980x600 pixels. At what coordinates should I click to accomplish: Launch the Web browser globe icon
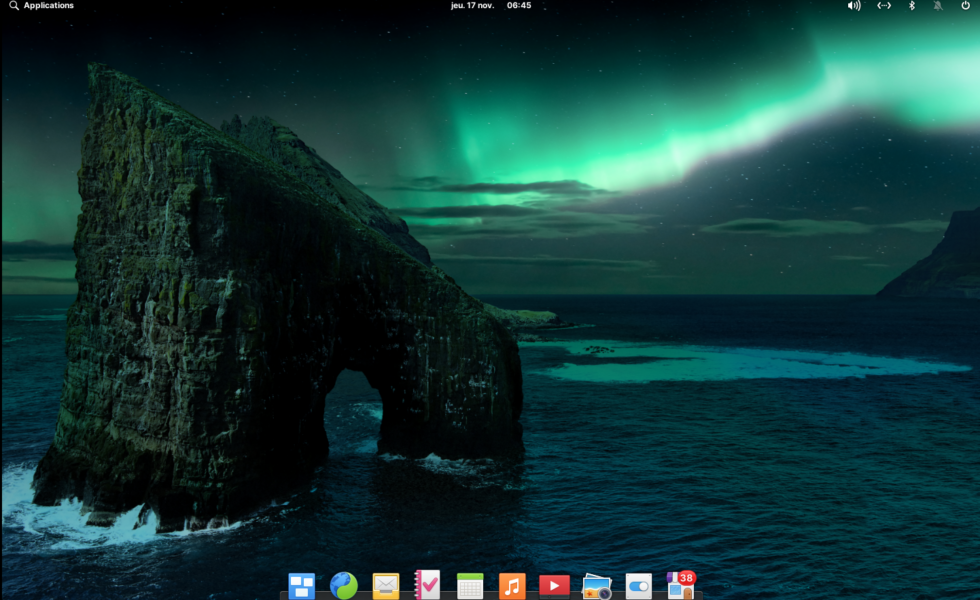click(344, 586)
